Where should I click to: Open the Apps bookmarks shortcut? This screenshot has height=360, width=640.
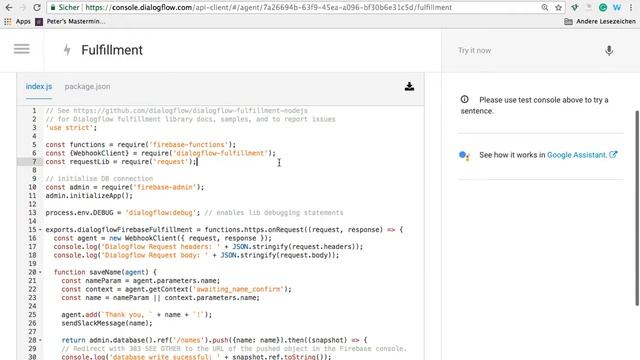18,21
